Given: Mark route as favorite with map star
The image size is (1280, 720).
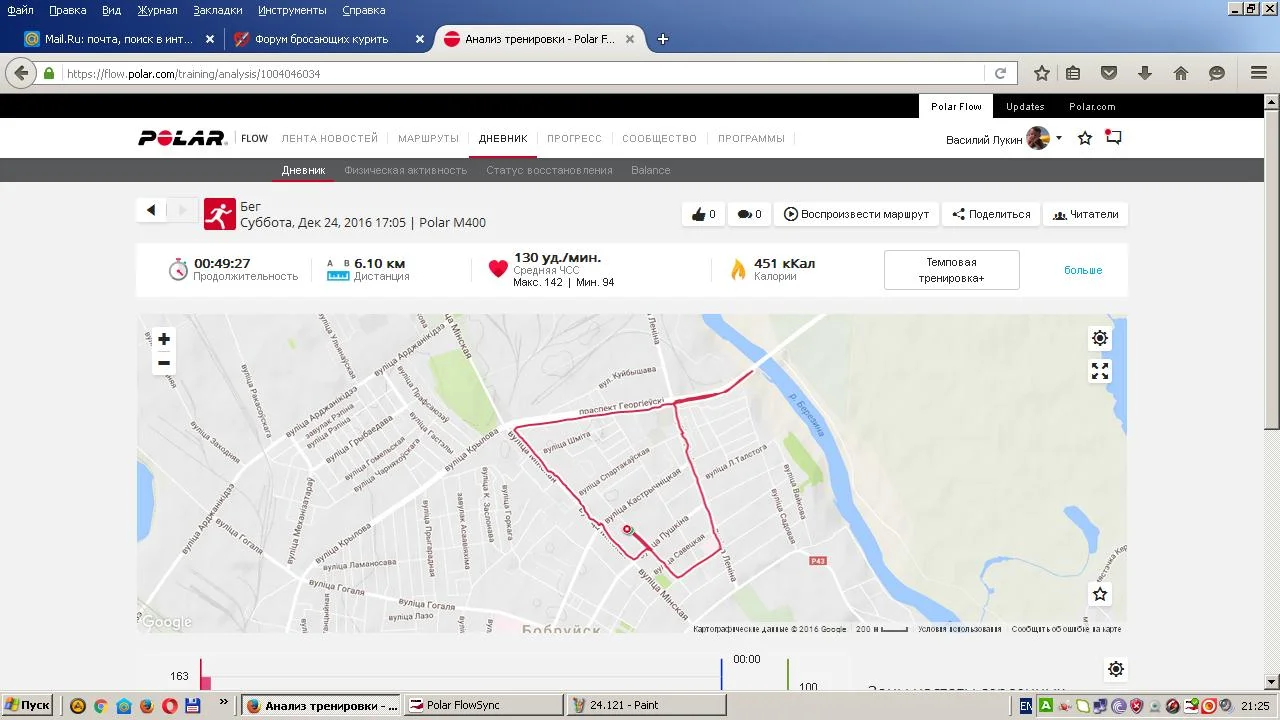Looking at the screenshot, I should pyautogui.click(x=1100, y=594).
